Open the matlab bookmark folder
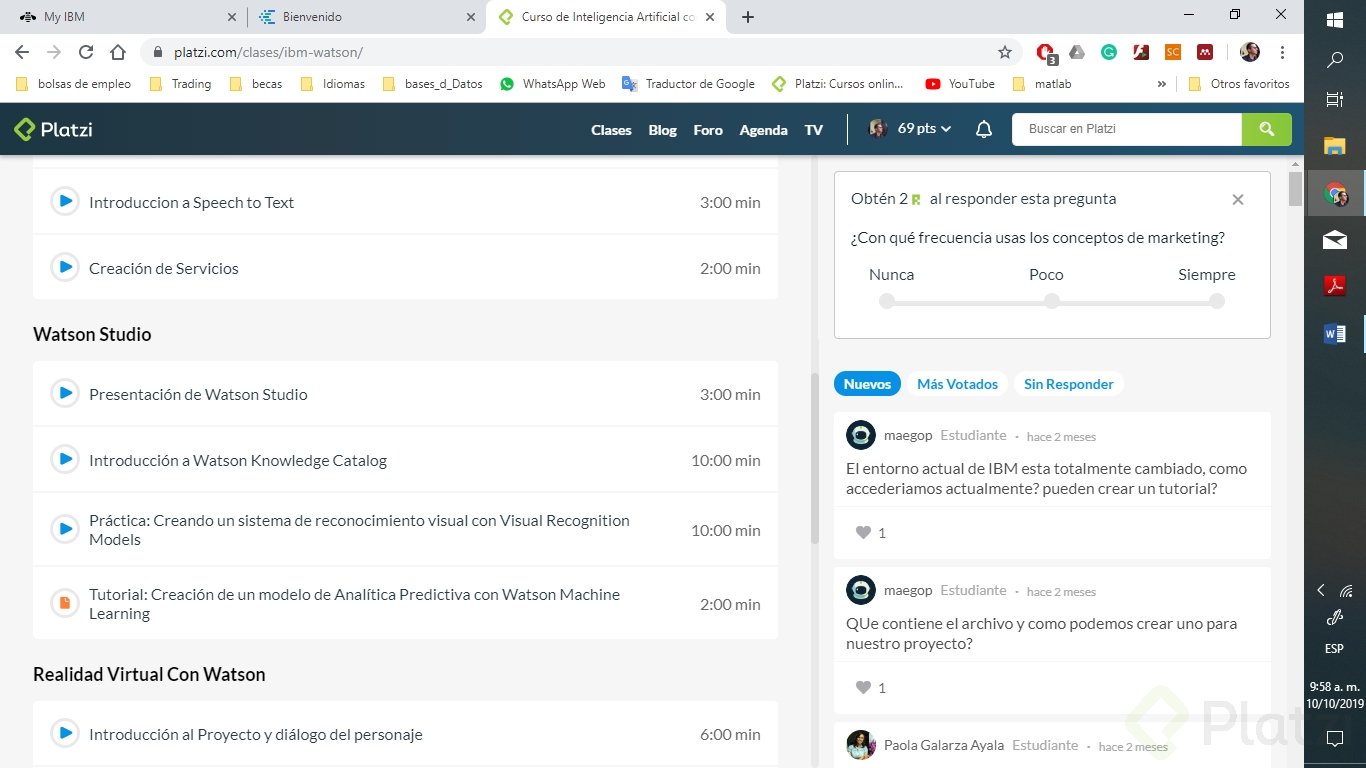This screenshot has width=1366, height=768. click(x=1043, y=84)
